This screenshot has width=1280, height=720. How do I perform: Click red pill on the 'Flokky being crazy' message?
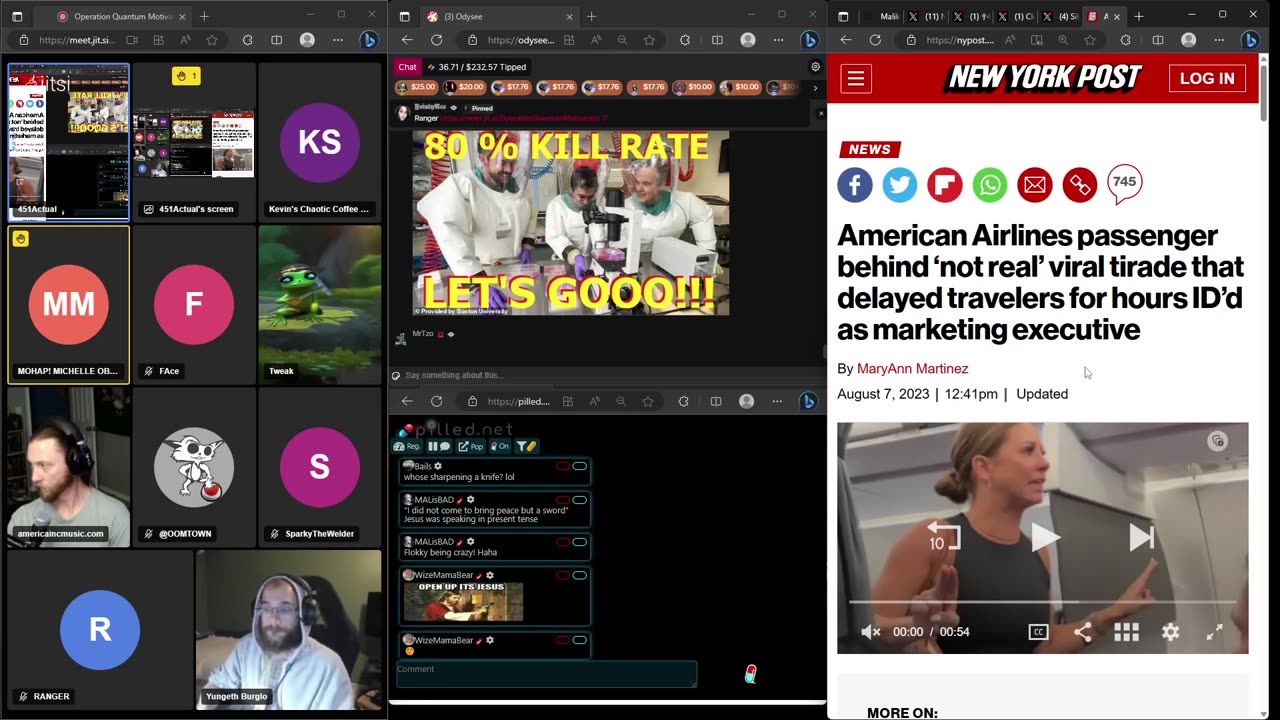pos(563,541)
